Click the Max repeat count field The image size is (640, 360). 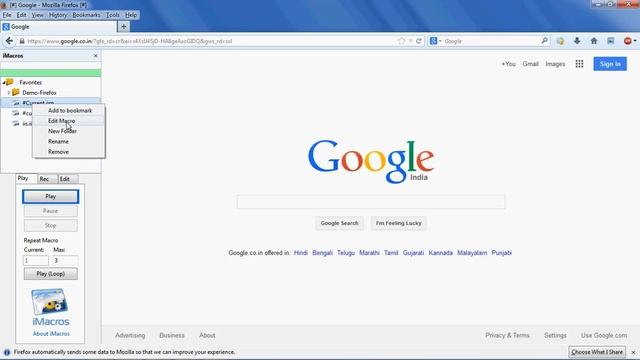pyautogui.click(x=65, y=260)
